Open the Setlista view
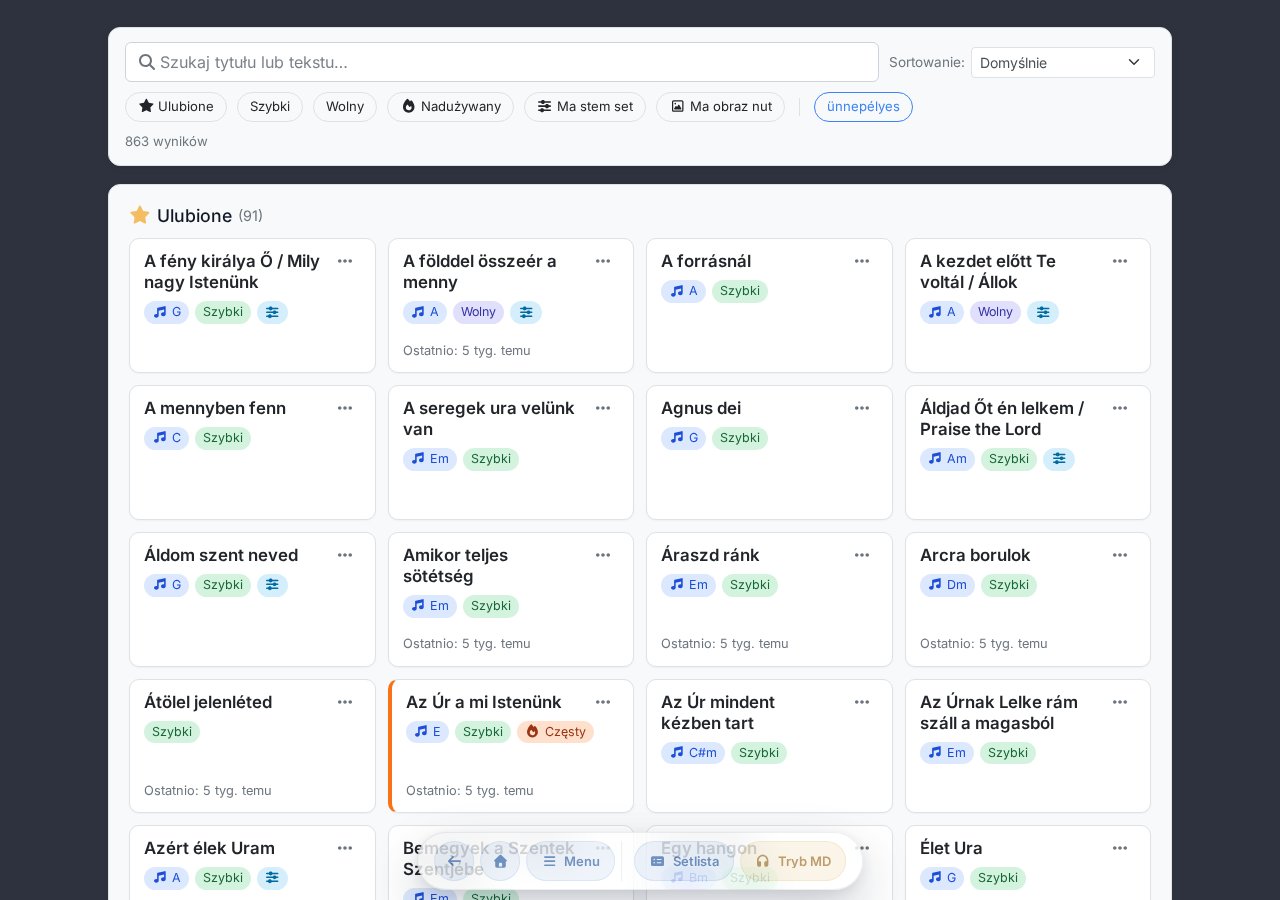Viewport: 1280px width, 900px height. tap(684, 861)
